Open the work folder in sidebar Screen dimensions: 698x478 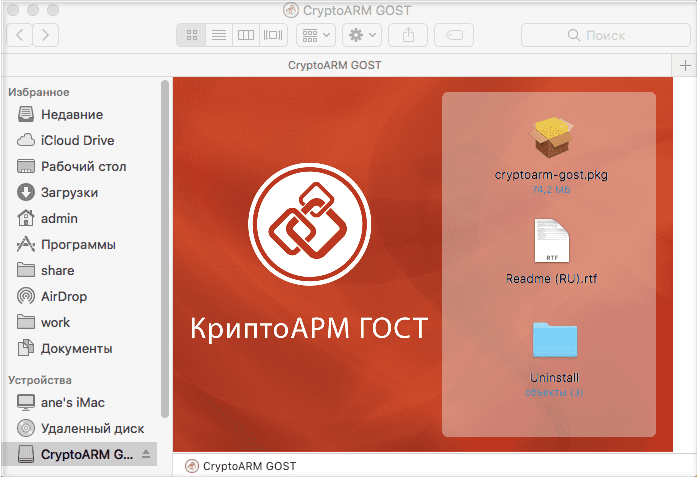tap(43, 322)
